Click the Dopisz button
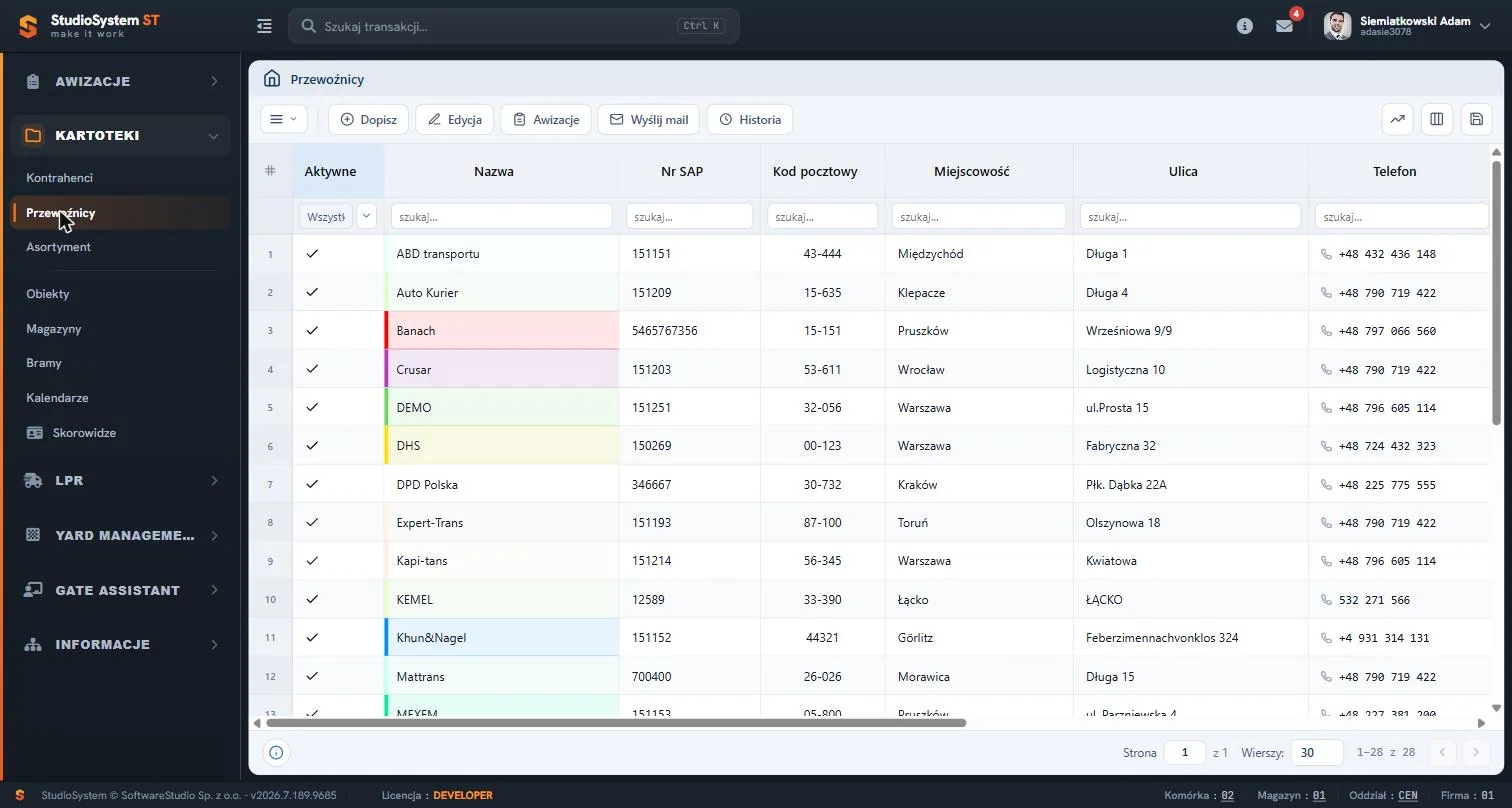Screen dimensions: 1512x808 click(368, 119)
